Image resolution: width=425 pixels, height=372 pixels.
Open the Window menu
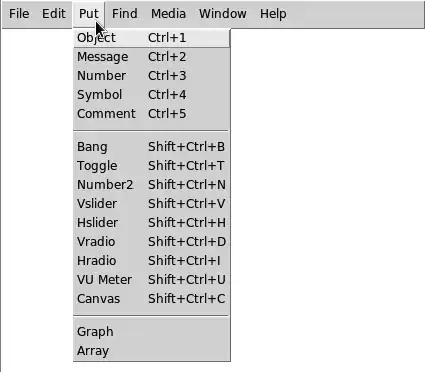point(223,14)
